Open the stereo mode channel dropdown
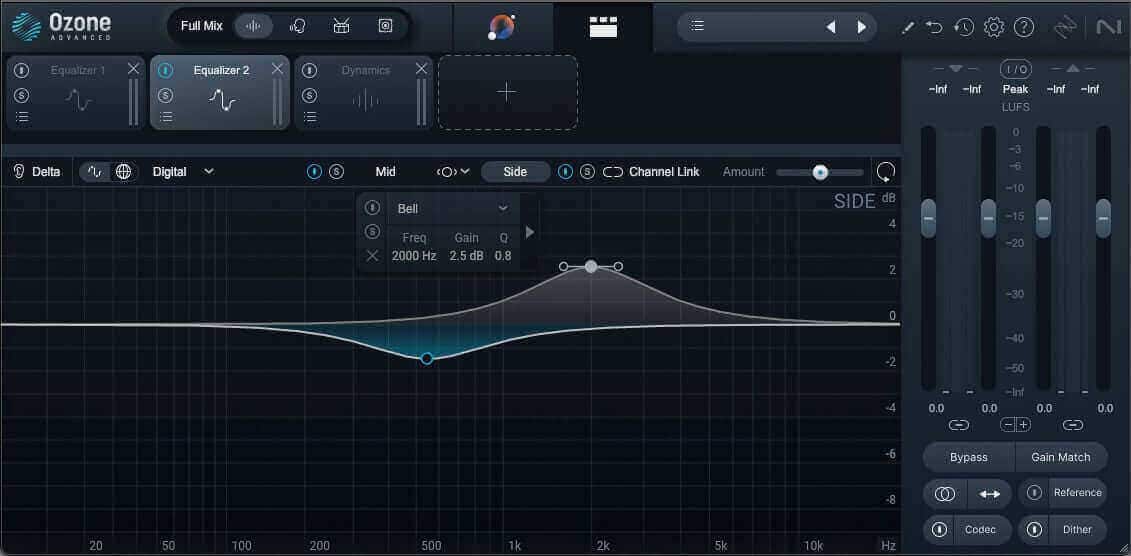1131x556 pixels. coord(453,172)
